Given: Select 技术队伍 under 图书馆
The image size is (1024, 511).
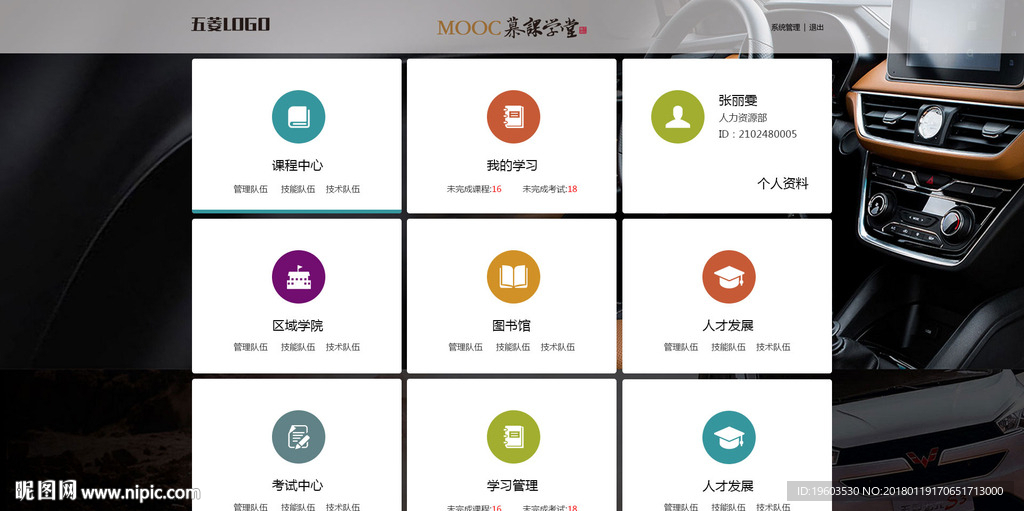Looking at the screenshot, I should coord(558,347).
